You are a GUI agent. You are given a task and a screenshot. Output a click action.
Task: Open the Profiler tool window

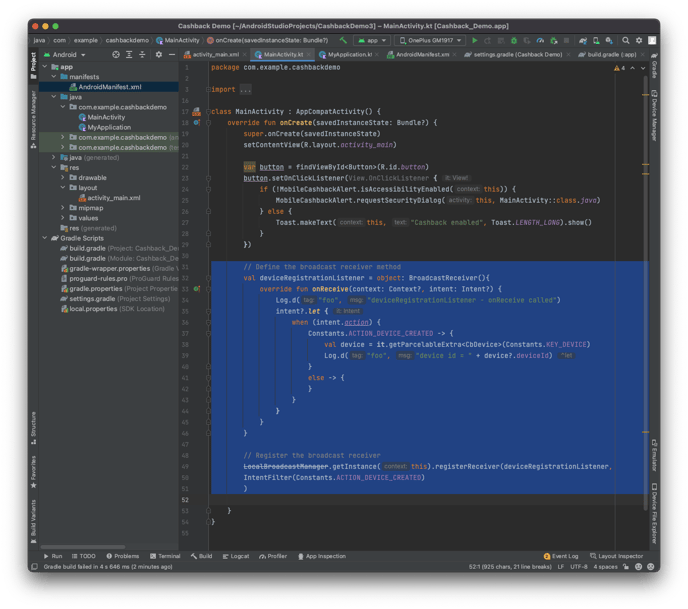click(x=274, y=556)
